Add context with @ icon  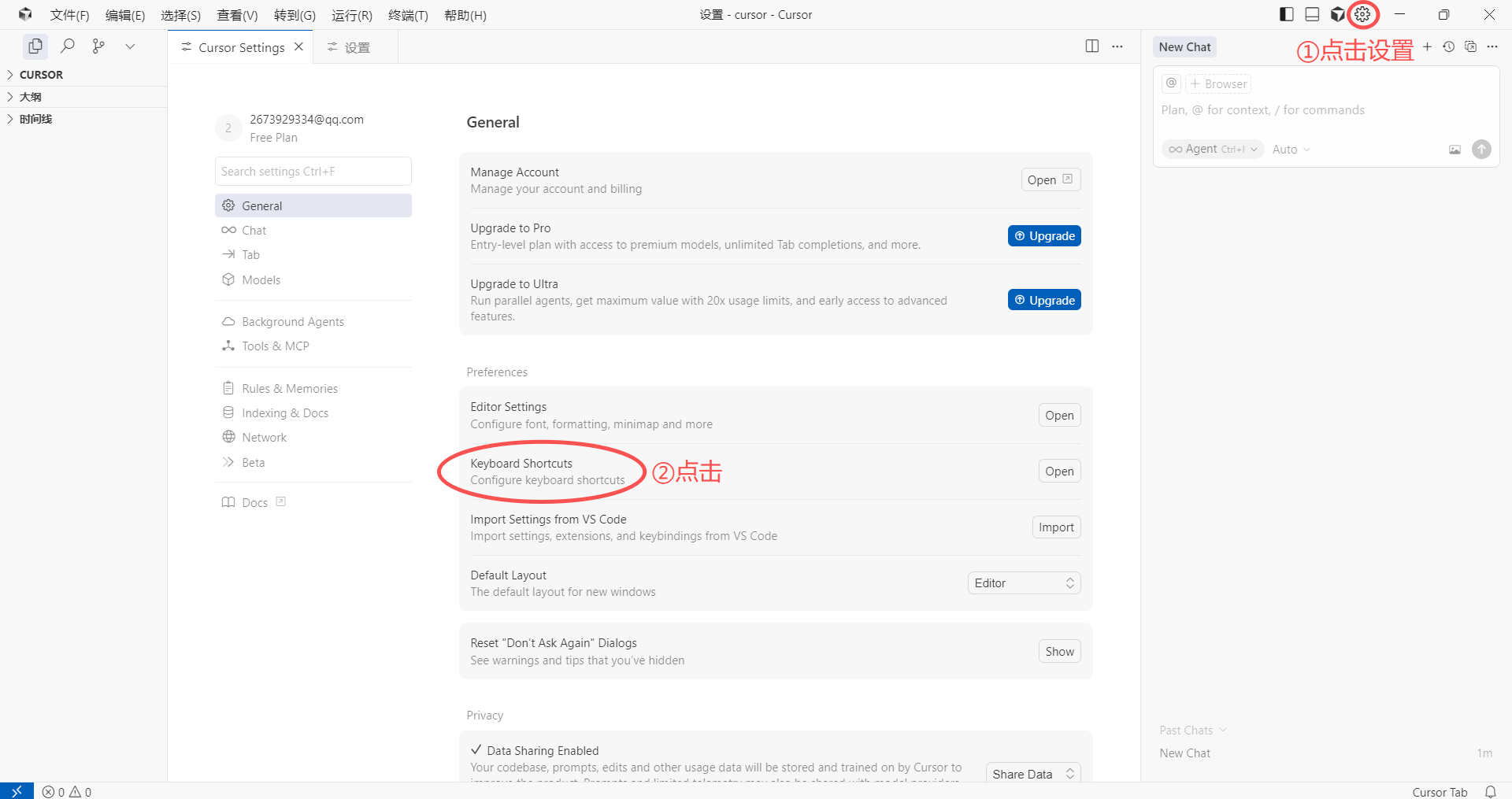(1172, 83)
